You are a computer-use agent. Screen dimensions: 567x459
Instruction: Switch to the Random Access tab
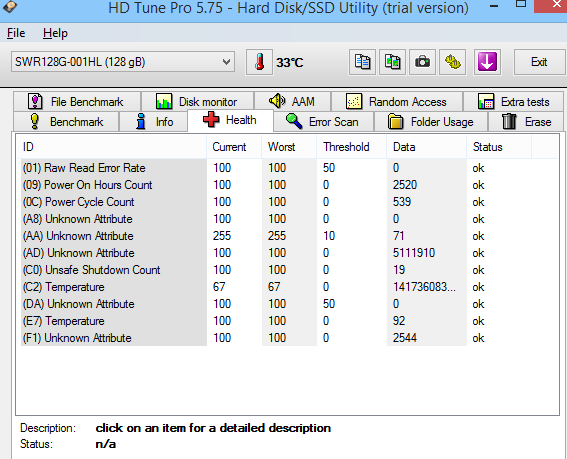point(397,102)
